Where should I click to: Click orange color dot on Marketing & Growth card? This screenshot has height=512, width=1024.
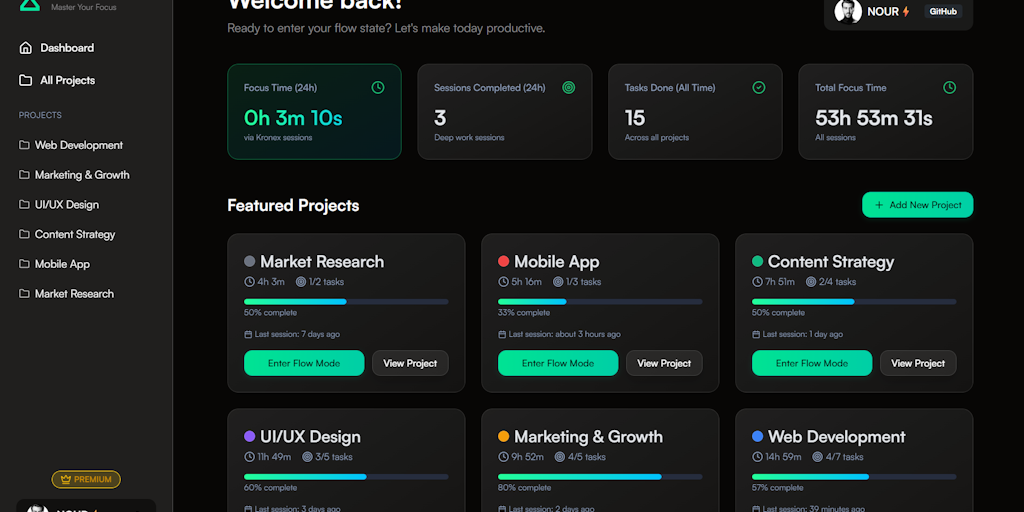click(x=504, y=436)
